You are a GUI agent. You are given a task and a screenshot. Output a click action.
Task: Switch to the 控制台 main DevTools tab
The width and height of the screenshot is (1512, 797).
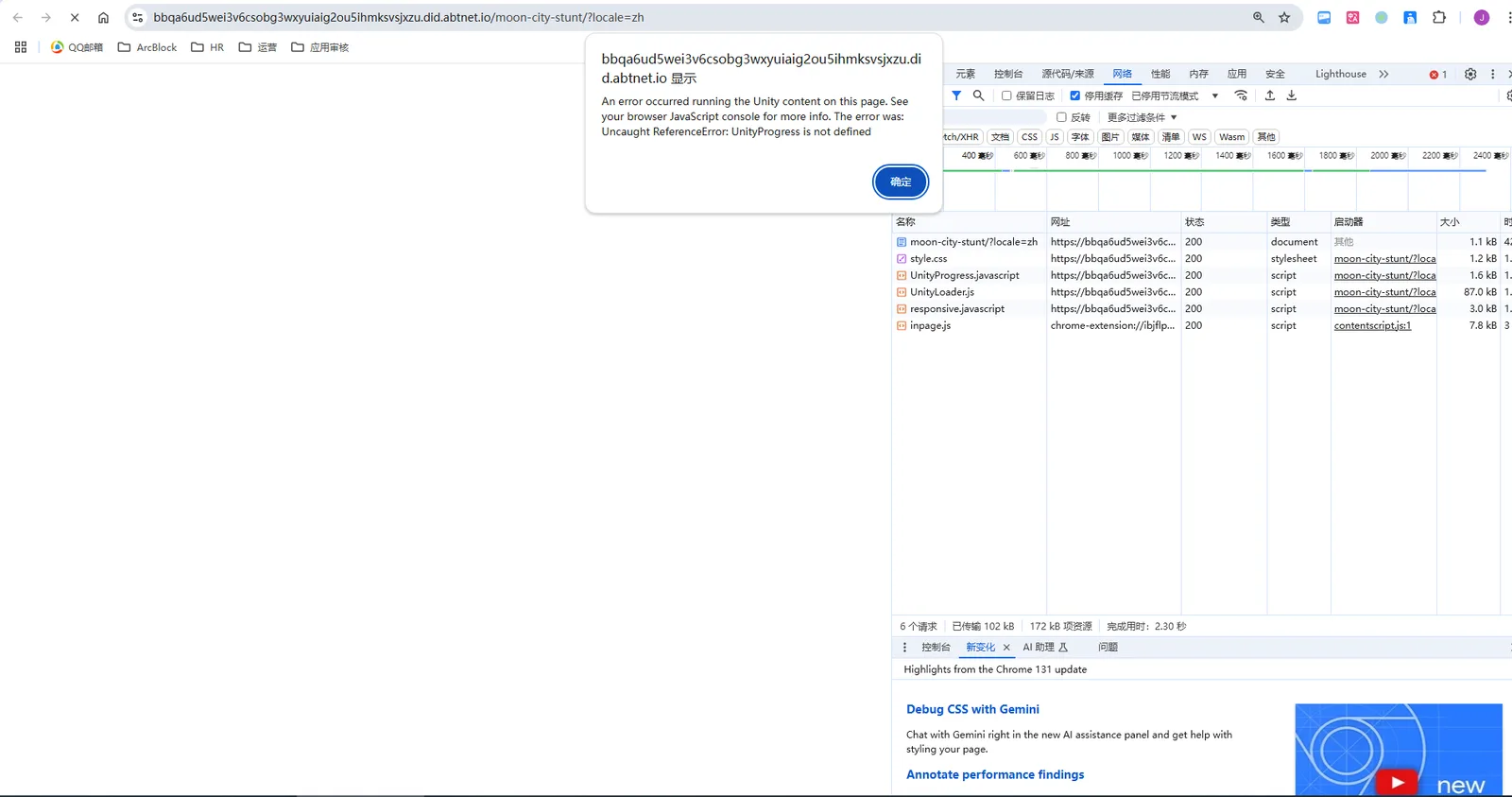pyautogui.click(x=1008, y=74)
